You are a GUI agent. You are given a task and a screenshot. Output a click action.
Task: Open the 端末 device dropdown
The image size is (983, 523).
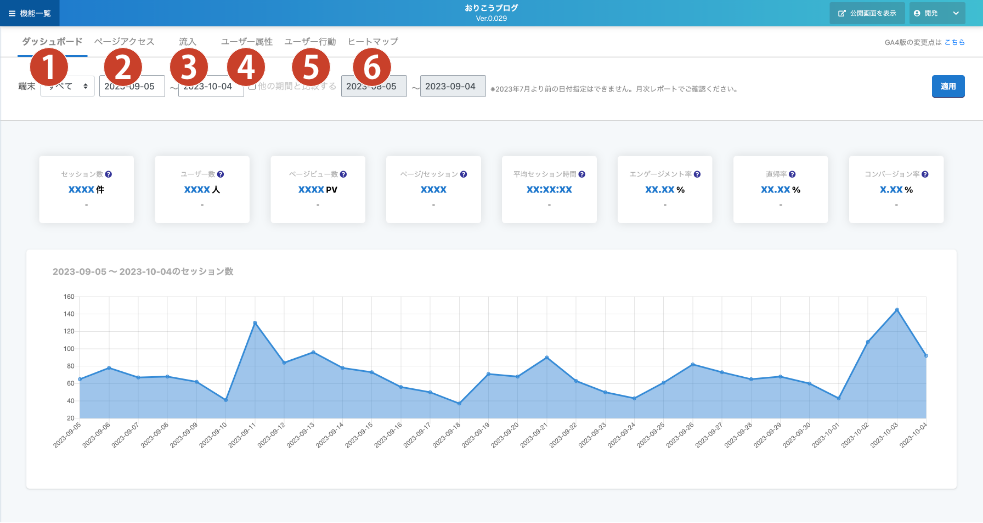coord(67,87)
